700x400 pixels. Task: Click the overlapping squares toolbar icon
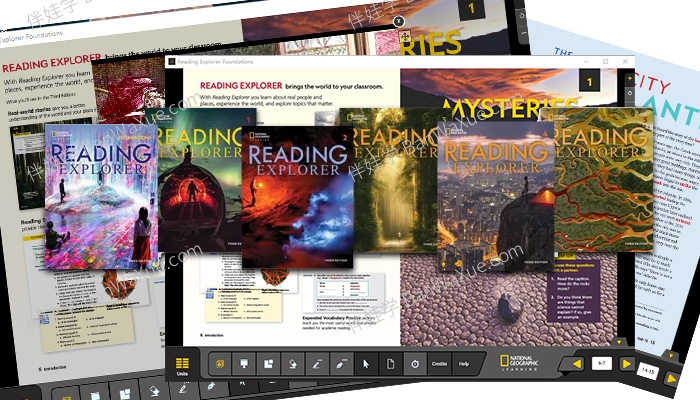pos(268,364)
